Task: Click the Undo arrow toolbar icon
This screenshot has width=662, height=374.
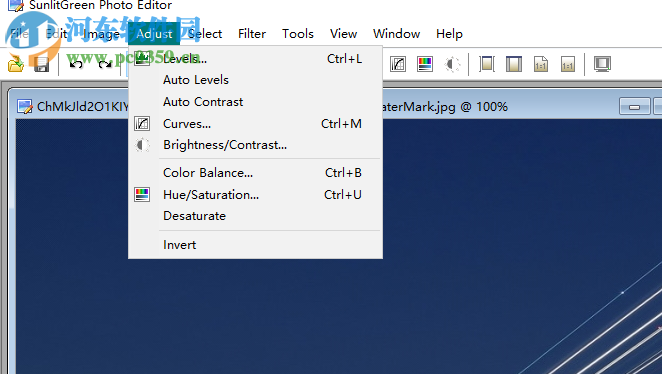Action: (x=76, y=64)
